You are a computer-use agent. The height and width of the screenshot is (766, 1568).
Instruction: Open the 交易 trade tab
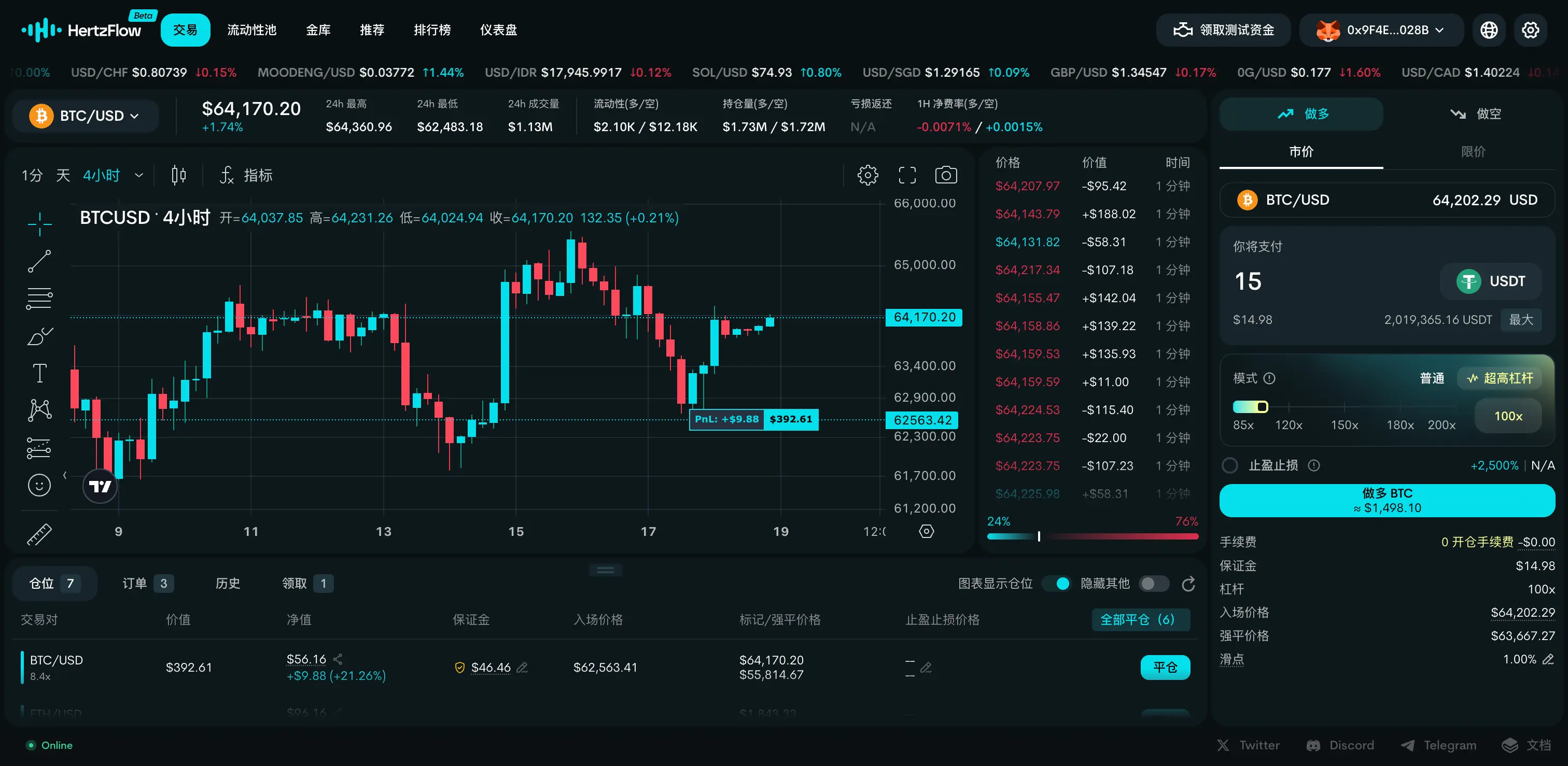[x=185, y=30]
